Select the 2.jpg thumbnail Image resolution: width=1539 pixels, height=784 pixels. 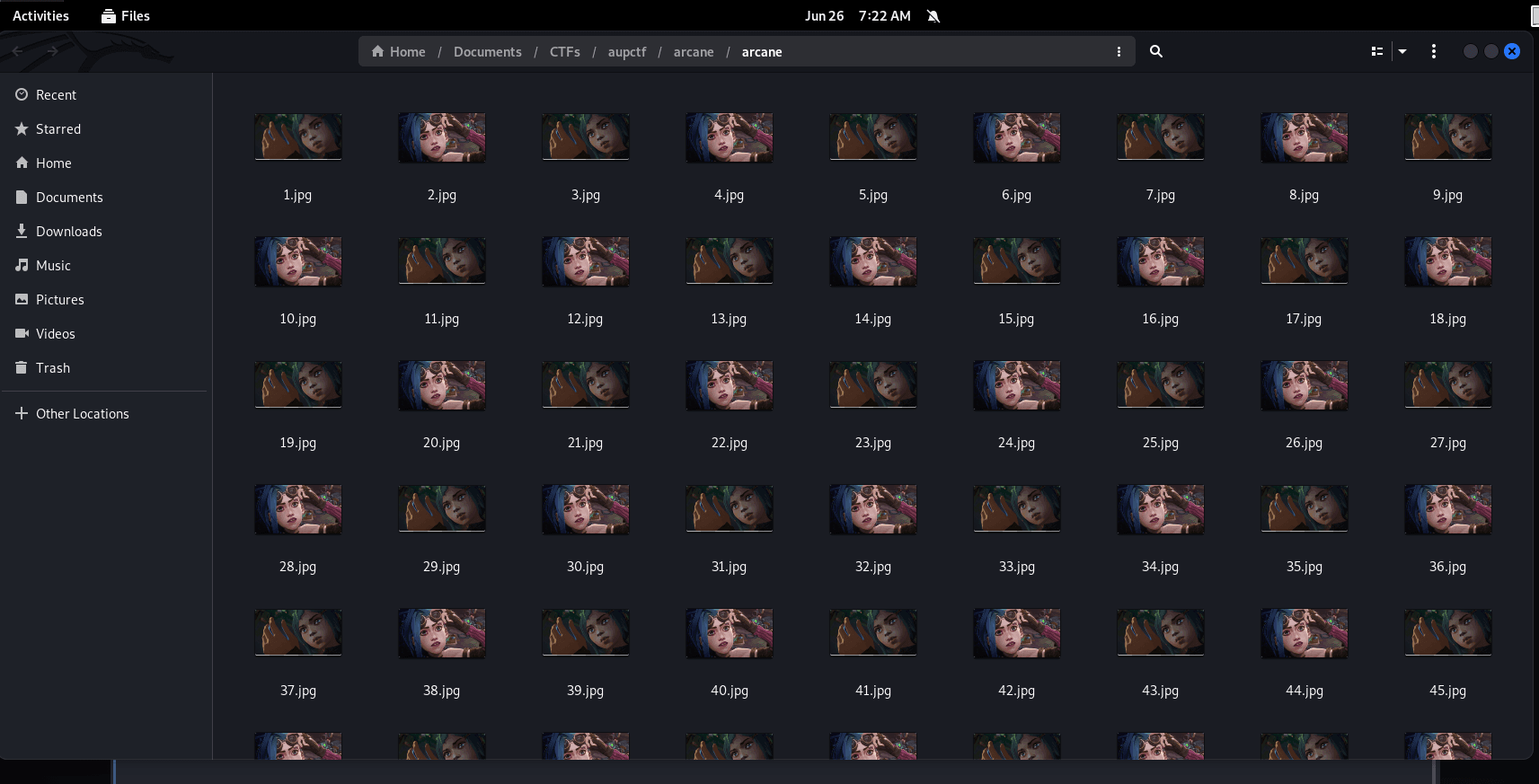(x=442, y=137)
